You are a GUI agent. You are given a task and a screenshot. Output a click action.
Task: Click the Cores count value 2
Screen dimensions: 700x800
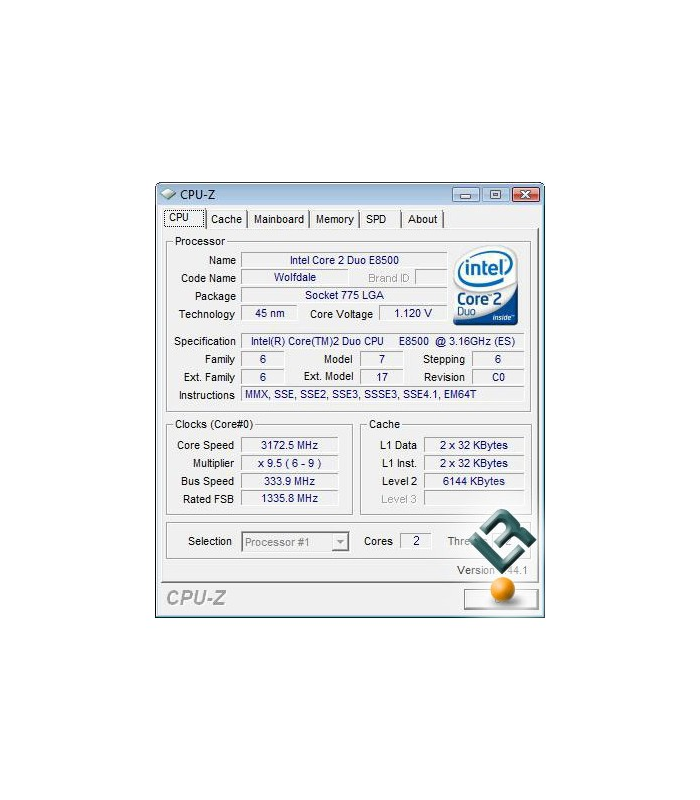point(416,541)
